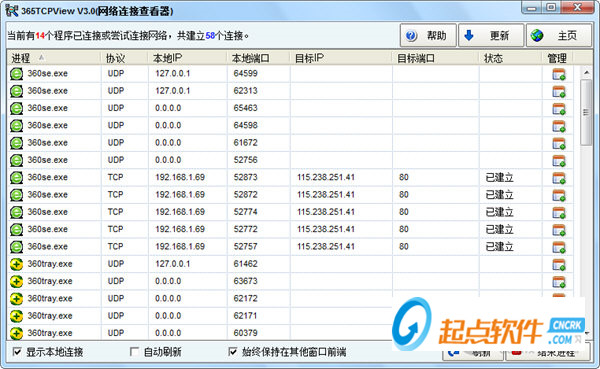Select local port cell 61672
This screenshot has width=600, height=369.
point(245,142)
